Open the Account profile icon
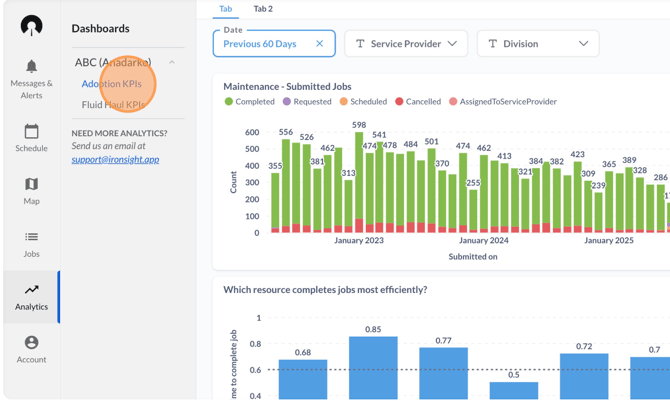The height and width of the screenshot is (401, 670). coord(31,342)
